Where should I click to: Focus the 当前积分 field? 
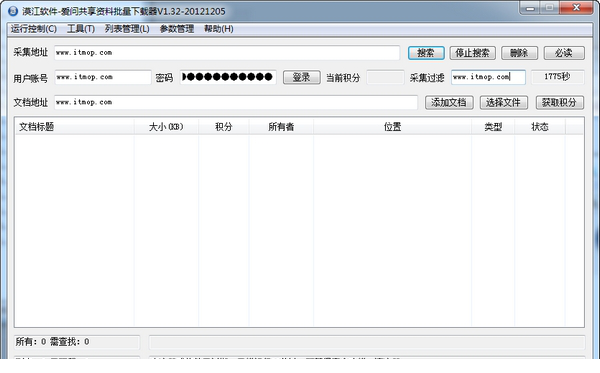pyautogui.click(x=385, y=77)
